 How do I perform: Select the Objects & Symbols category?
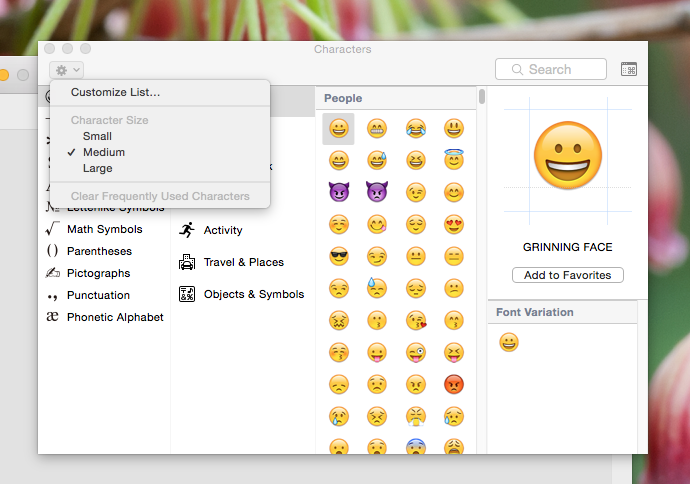242,294
